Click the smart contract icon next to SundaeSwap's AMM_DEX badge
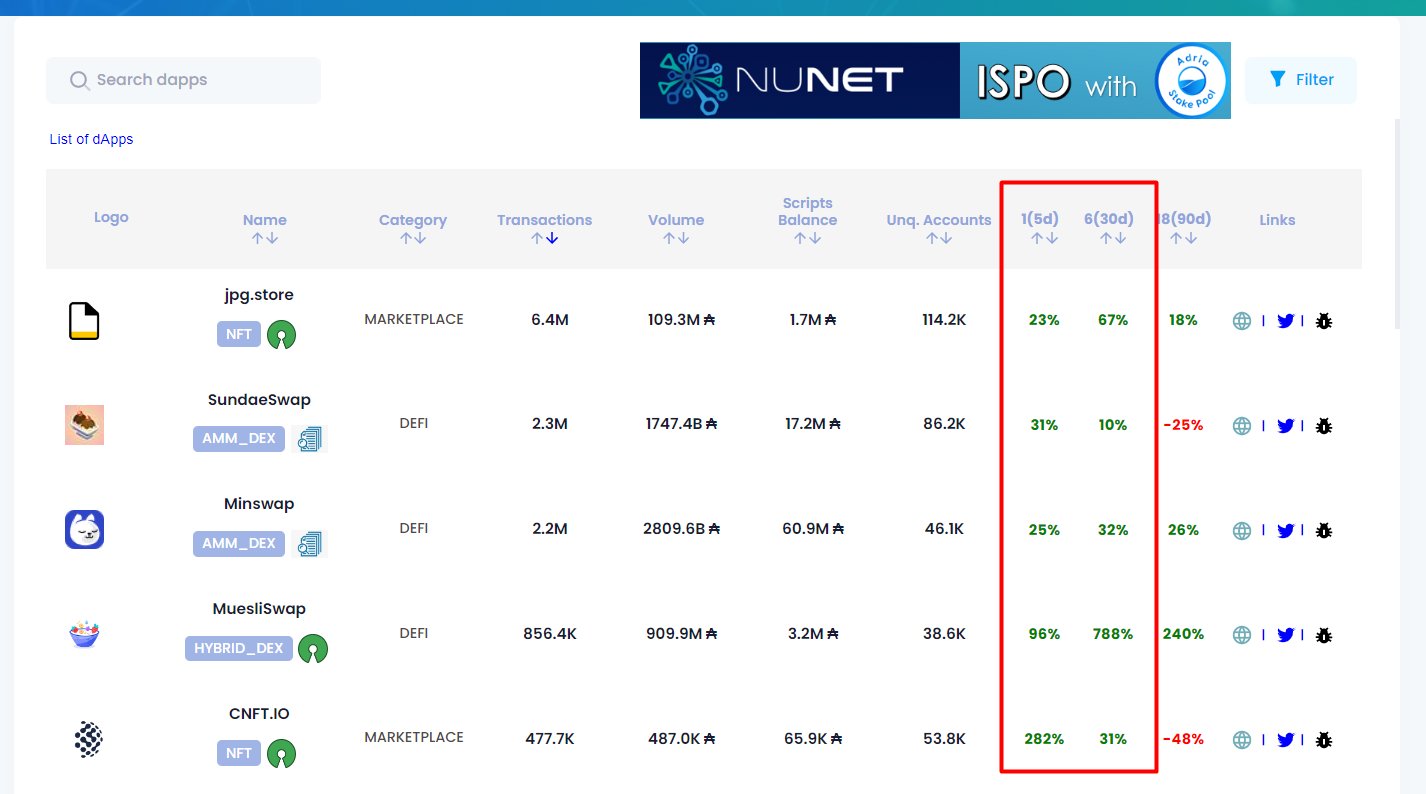1426x794 pixels. pyautogui.click(x=310, y=438)
